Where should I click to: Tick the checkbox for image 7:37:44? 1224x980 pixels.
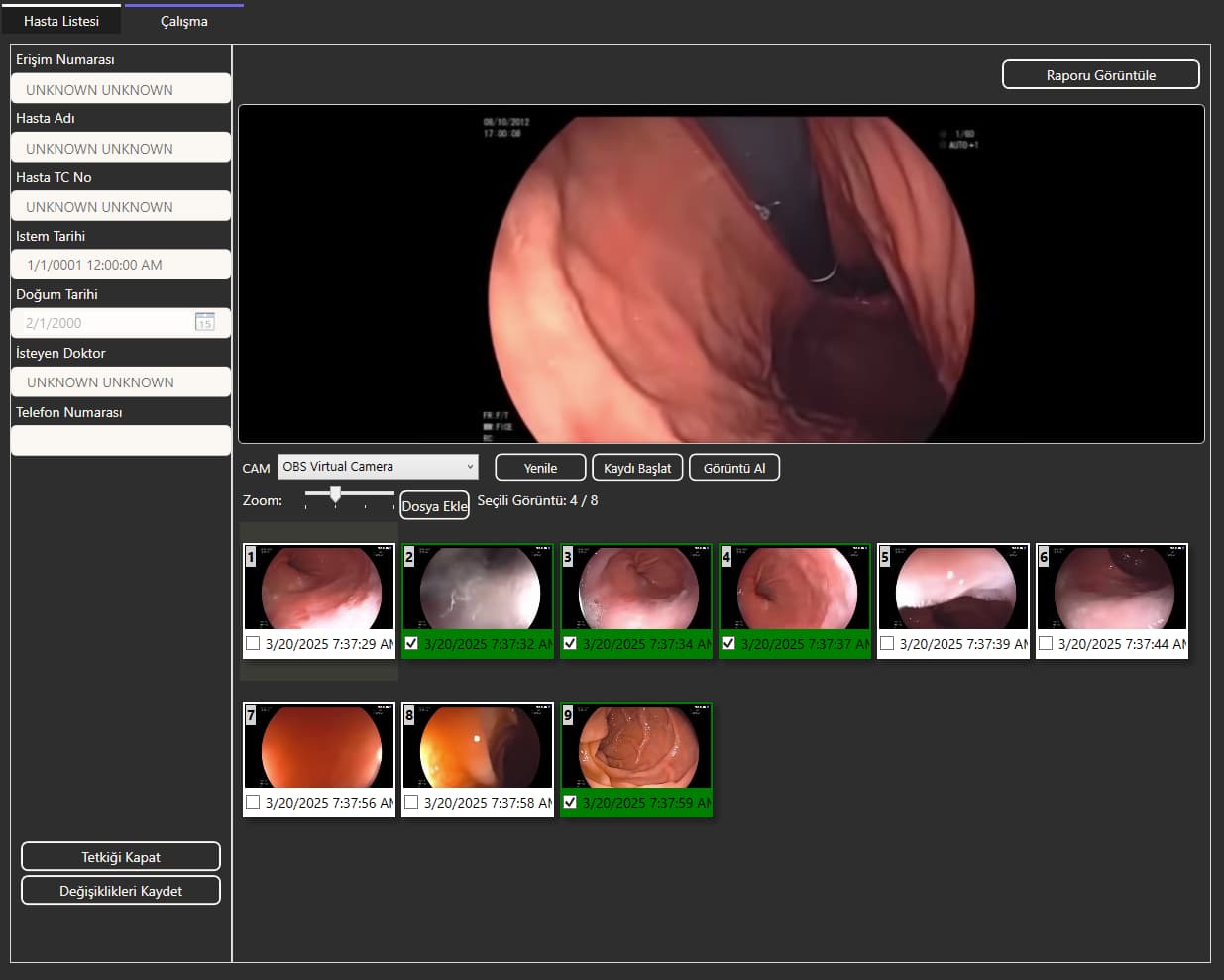1046,644
